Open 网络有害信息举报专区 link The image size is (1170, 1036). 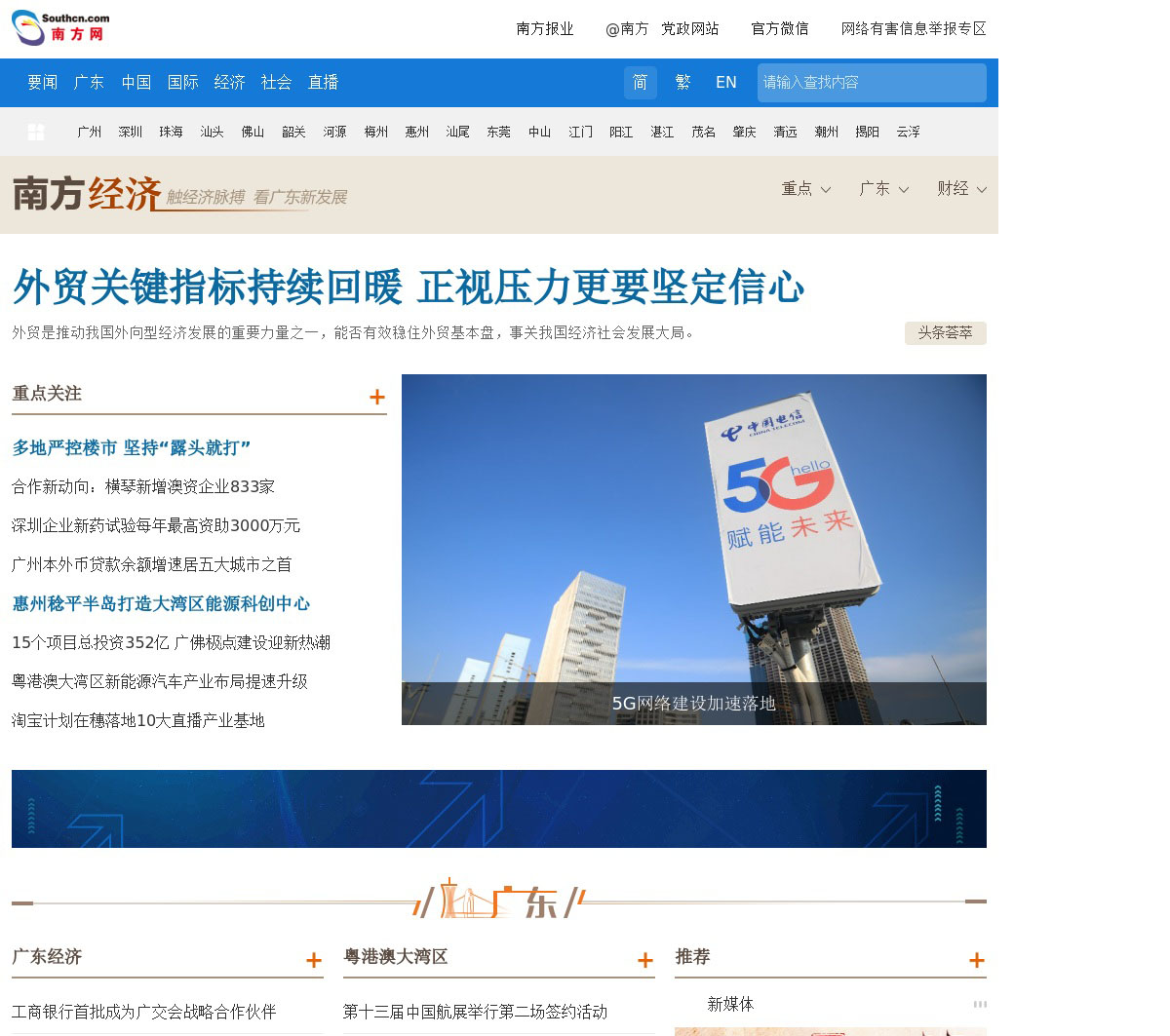914,29
